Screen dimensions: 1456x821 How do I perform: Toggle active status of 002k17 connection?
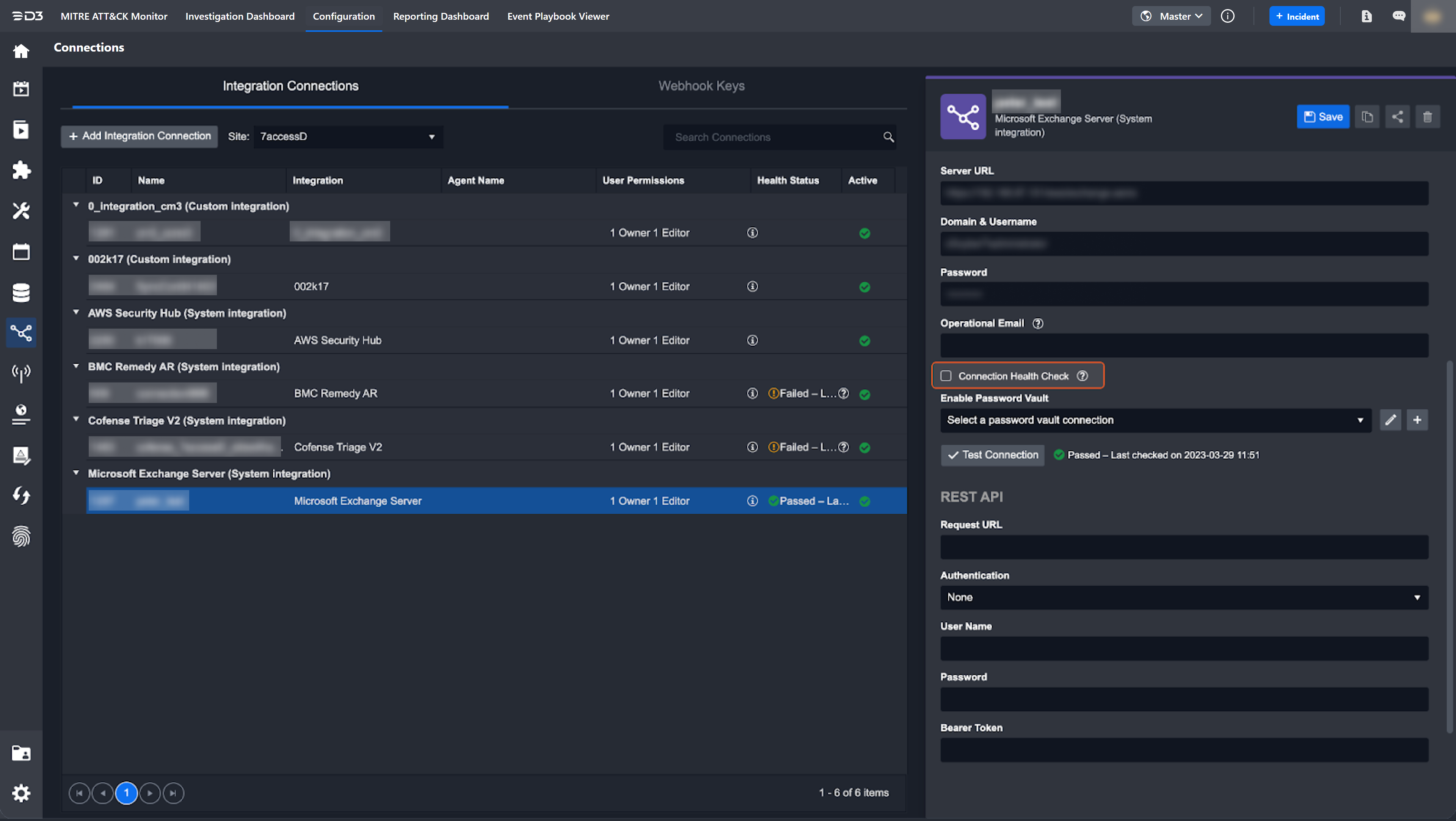[x=864, y=287]
